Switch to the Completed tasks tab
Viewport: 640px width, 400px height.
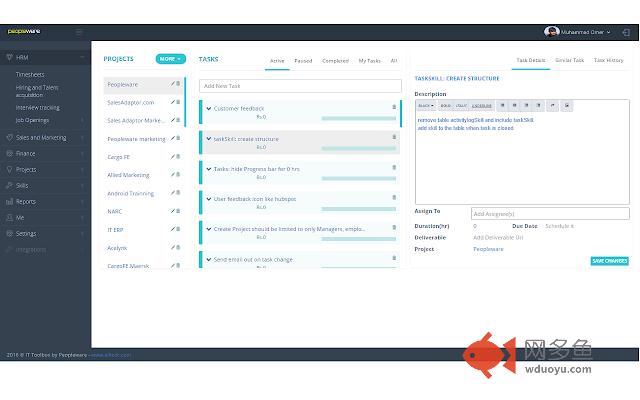(335, 61)
